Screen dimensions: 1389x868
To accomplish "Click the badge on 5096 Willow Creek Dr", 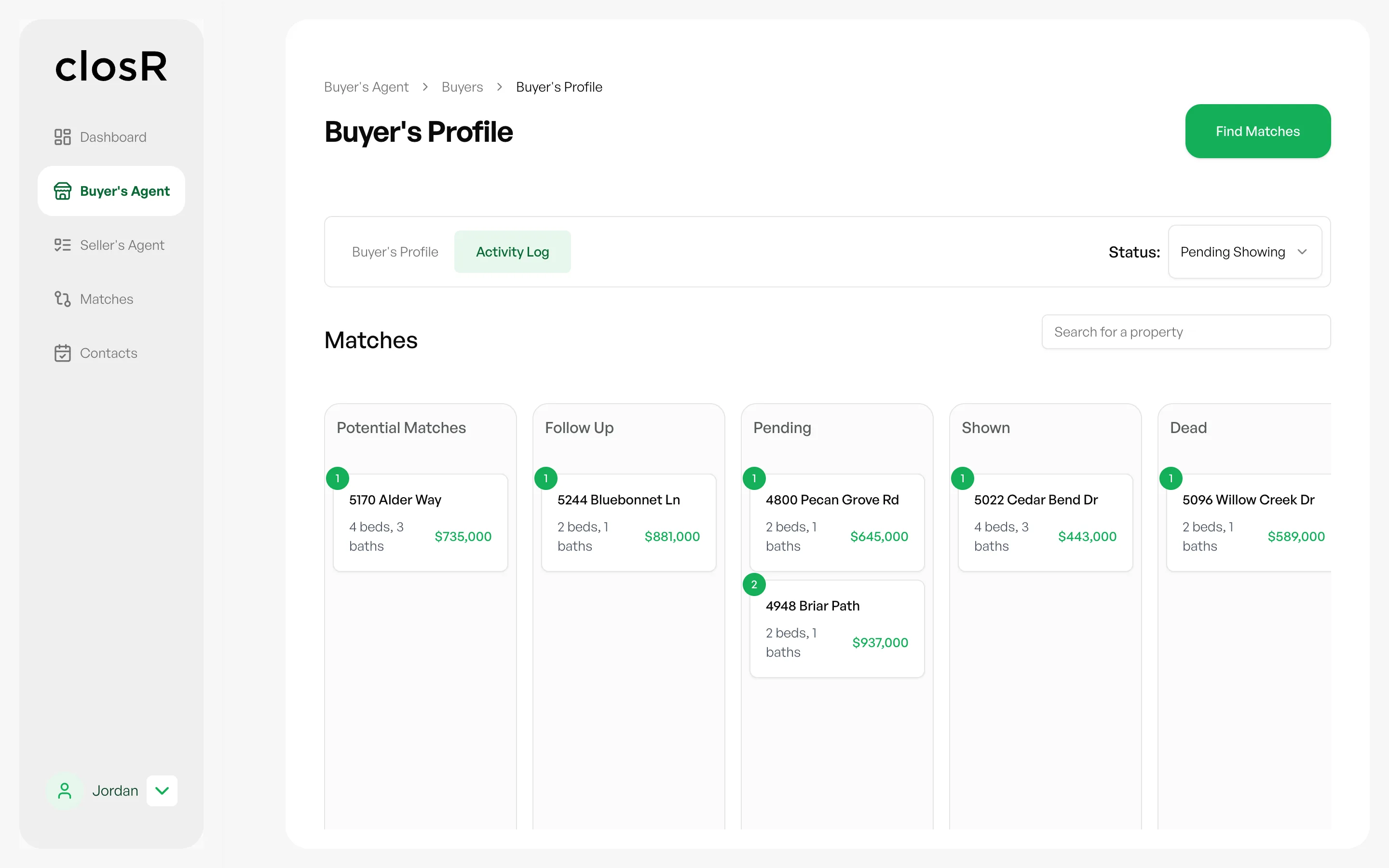I will [x=1171, y=478].
